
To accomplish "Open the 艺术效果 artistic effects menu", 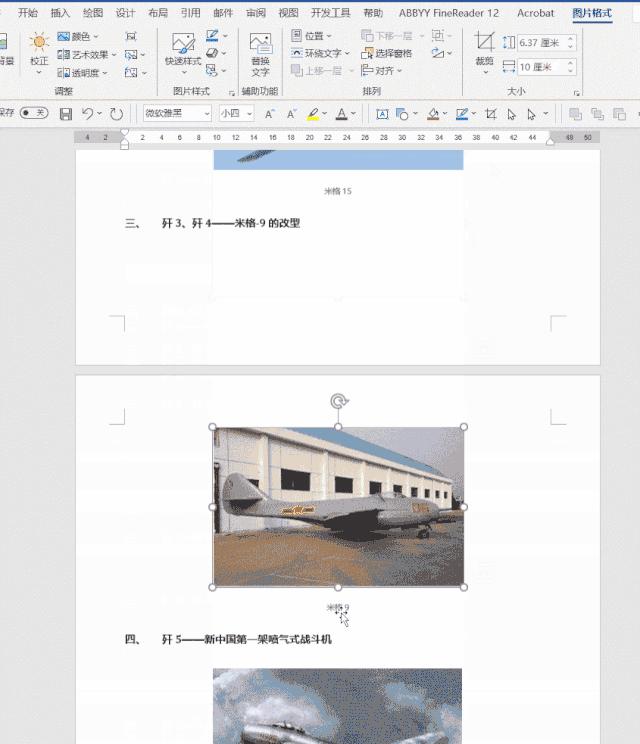I will [x=87, y=55].
